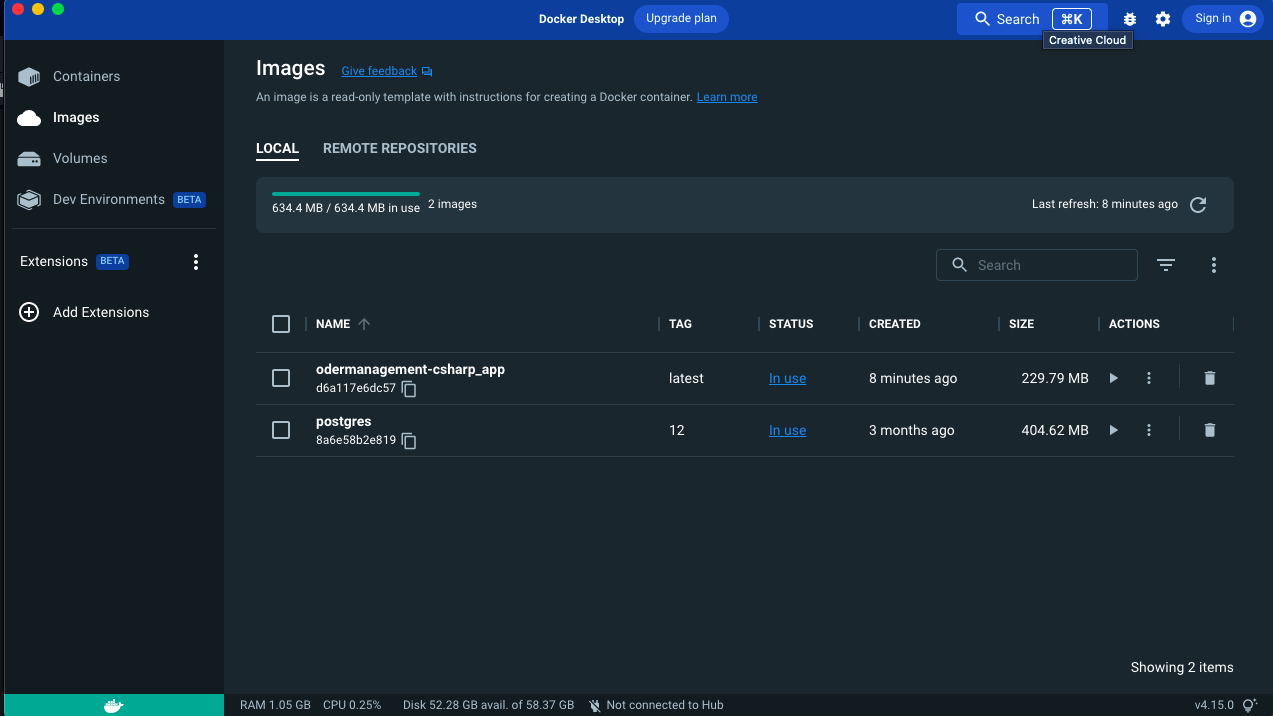This screenshot has width=1273, height=716.
Task: Run the odermanagement-csharp_app image
Action: pos(1114,378)
